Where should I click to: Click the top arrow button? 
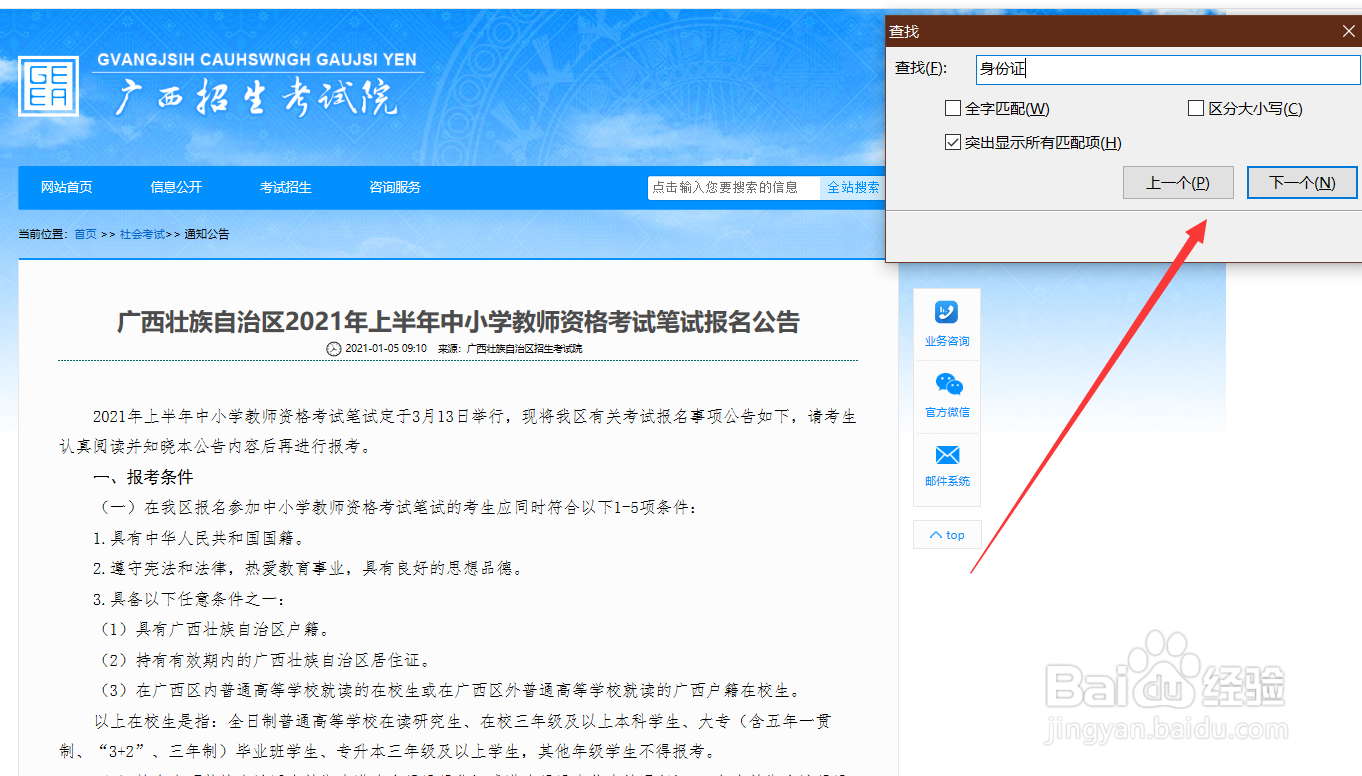tap(947, 535)
